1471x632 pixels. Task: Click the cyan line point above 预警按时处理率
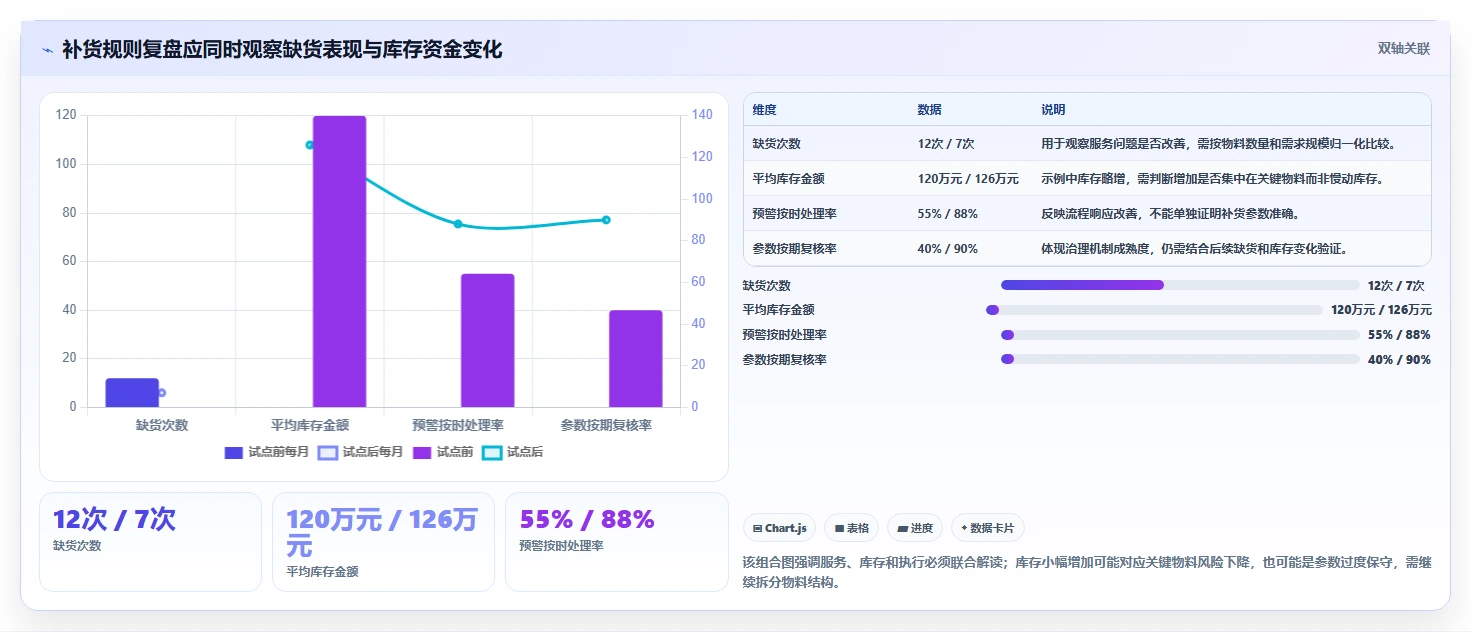pos(458,224)
